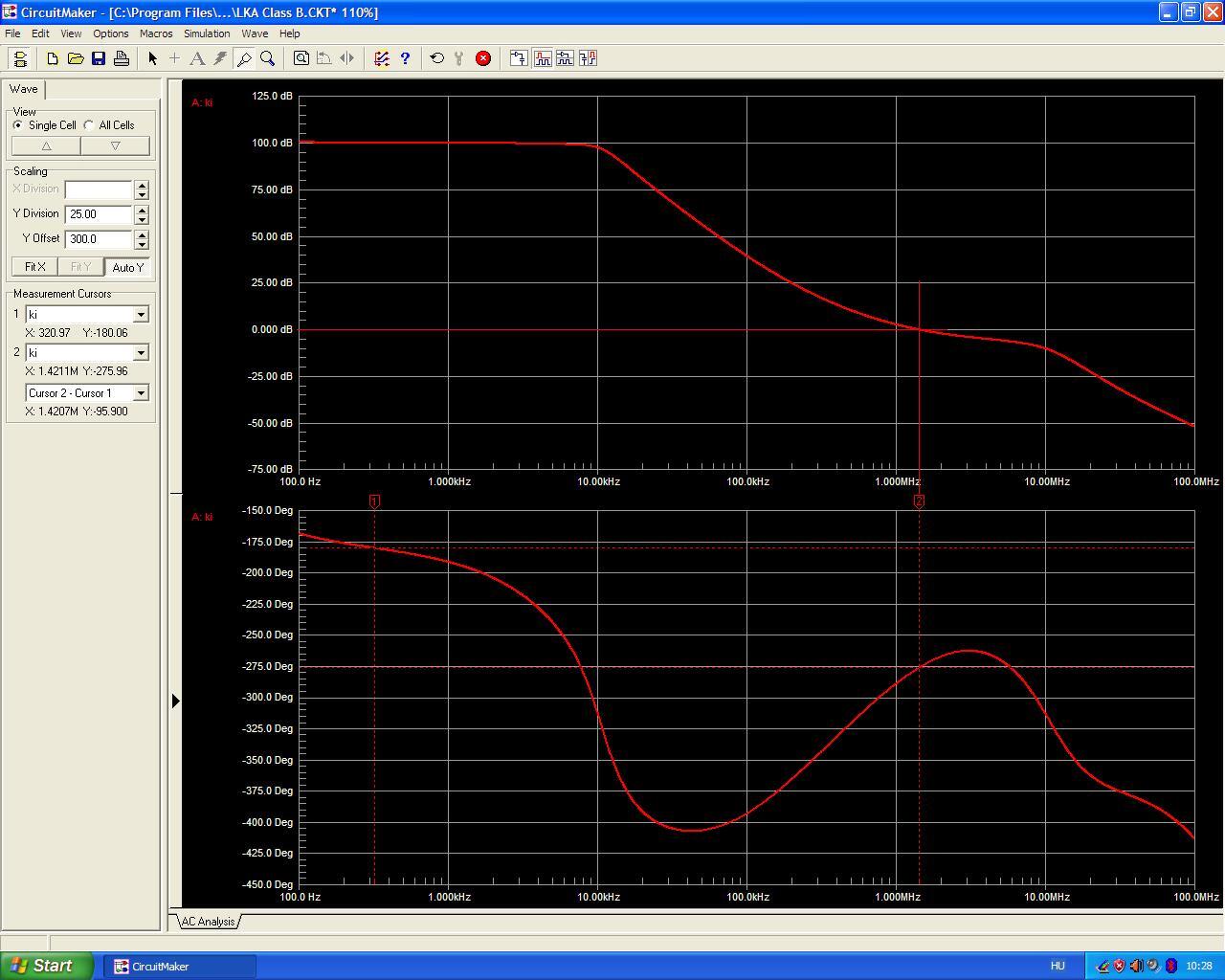Move to previous cell with up triangle

pyautogui.click(x=46, y=146)
